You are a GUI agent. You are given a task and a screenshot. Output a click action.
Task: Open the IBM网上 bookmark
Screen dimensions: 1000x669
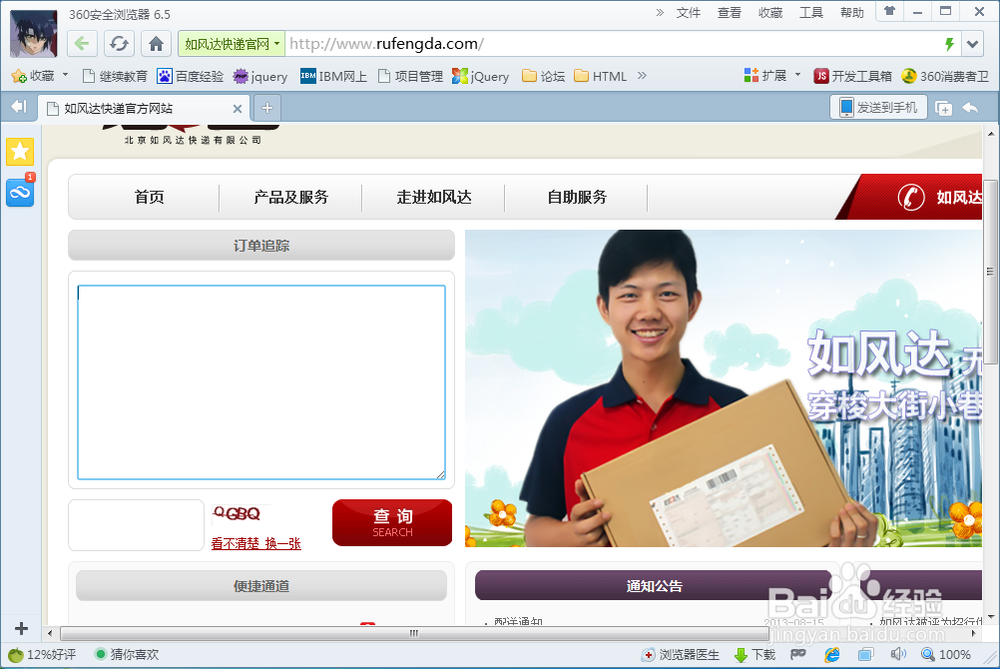[x=334, y=76]
